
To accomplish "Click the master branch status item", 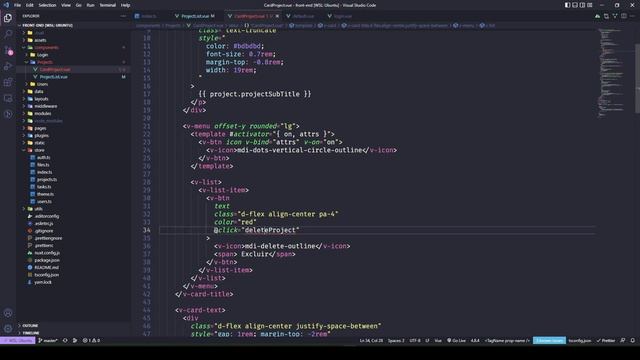I will 48,340.
